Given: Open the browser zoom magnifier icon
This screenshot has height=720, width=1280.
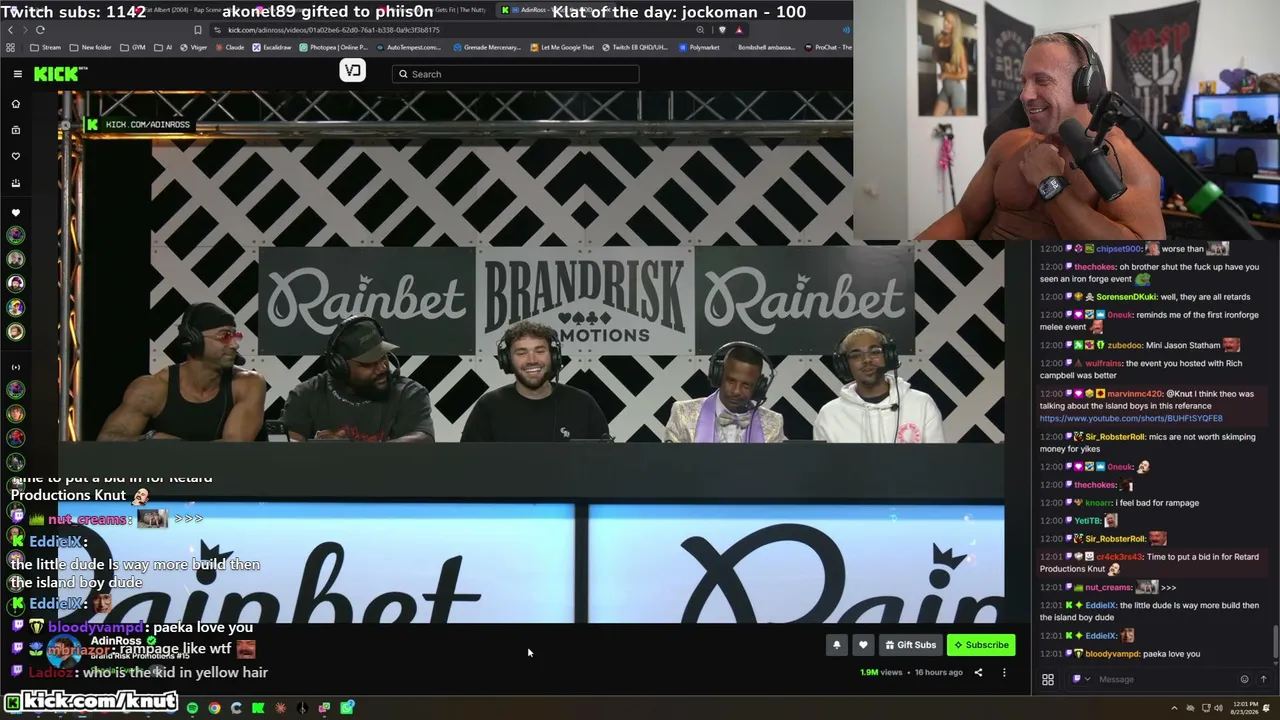Looking at the screenshot, I should coord(700,30).
